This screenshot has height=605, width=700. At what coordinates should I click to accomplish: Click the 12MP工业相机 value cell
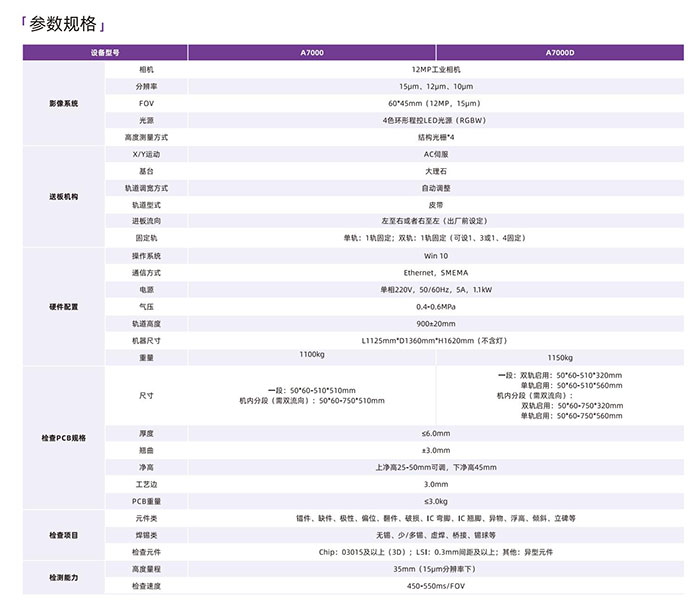435,69
